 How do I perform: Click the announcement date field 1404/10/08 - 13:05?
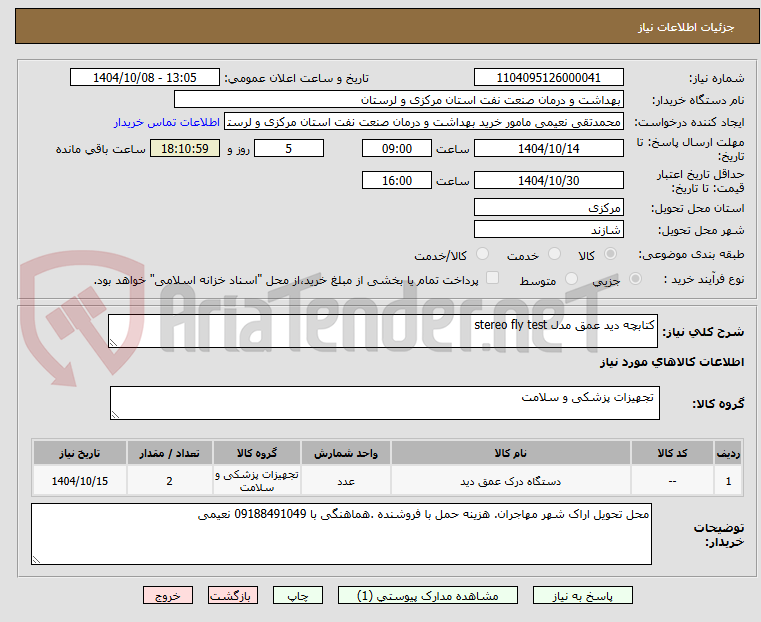point(145,78)
